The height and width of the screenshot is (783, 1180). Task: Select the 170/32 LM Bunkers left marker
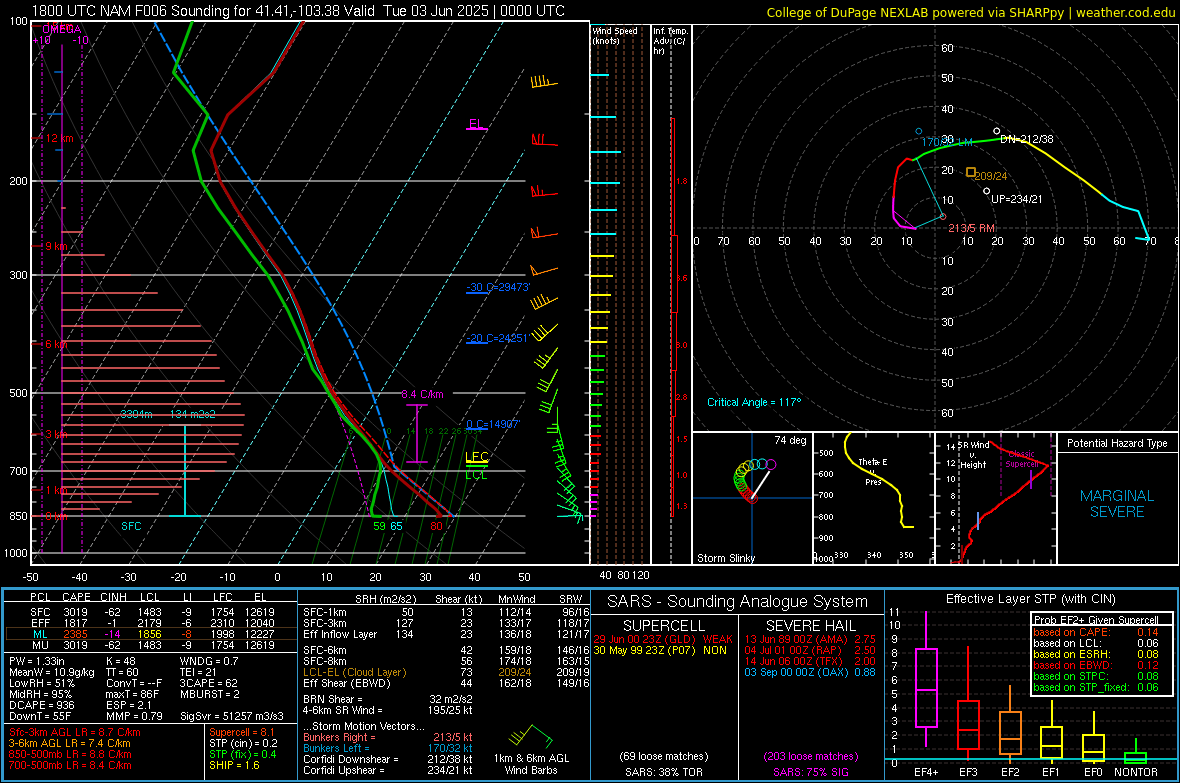[919, 132]
